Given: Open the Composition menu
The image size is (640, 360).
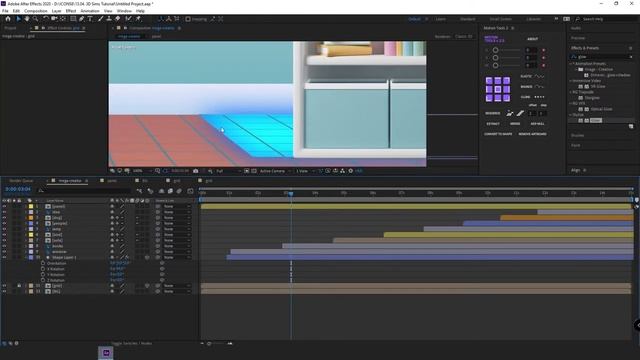Looking at the screenshot, I should (36, 11).
